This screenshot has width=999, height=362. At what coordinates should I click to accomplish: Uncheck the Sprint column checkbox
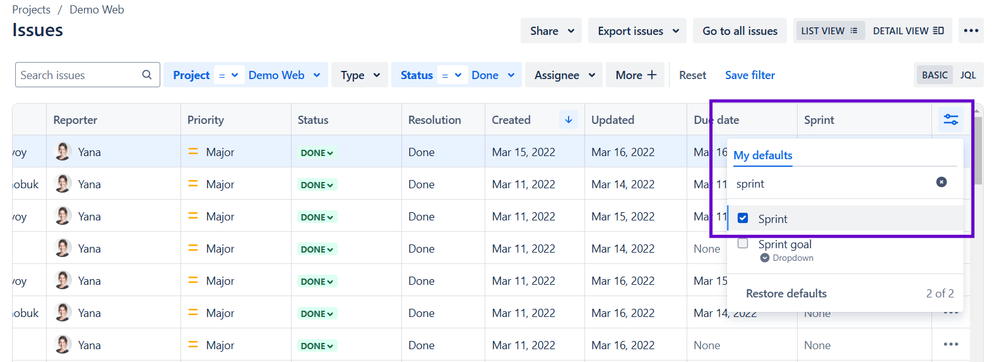pyautogui.click(x=743, y=218)
